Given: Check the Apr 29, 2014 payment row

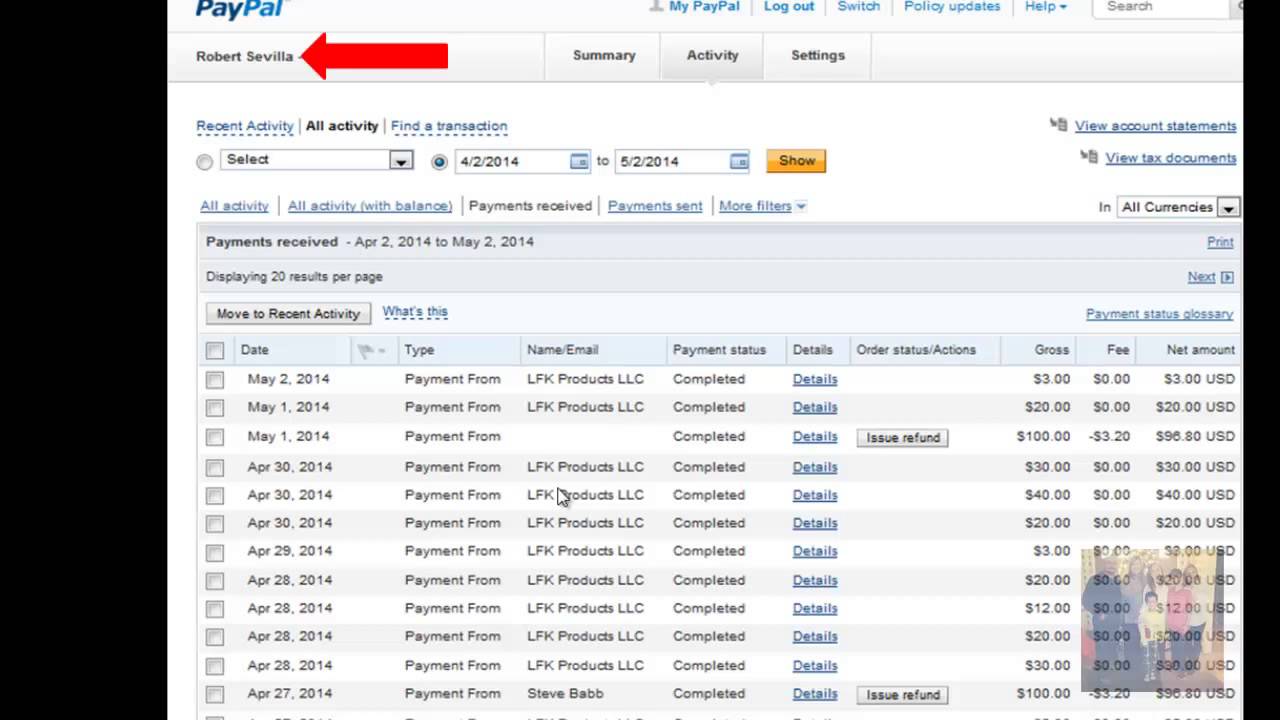Looking at the screenshot, I should (x=215, y=552).
